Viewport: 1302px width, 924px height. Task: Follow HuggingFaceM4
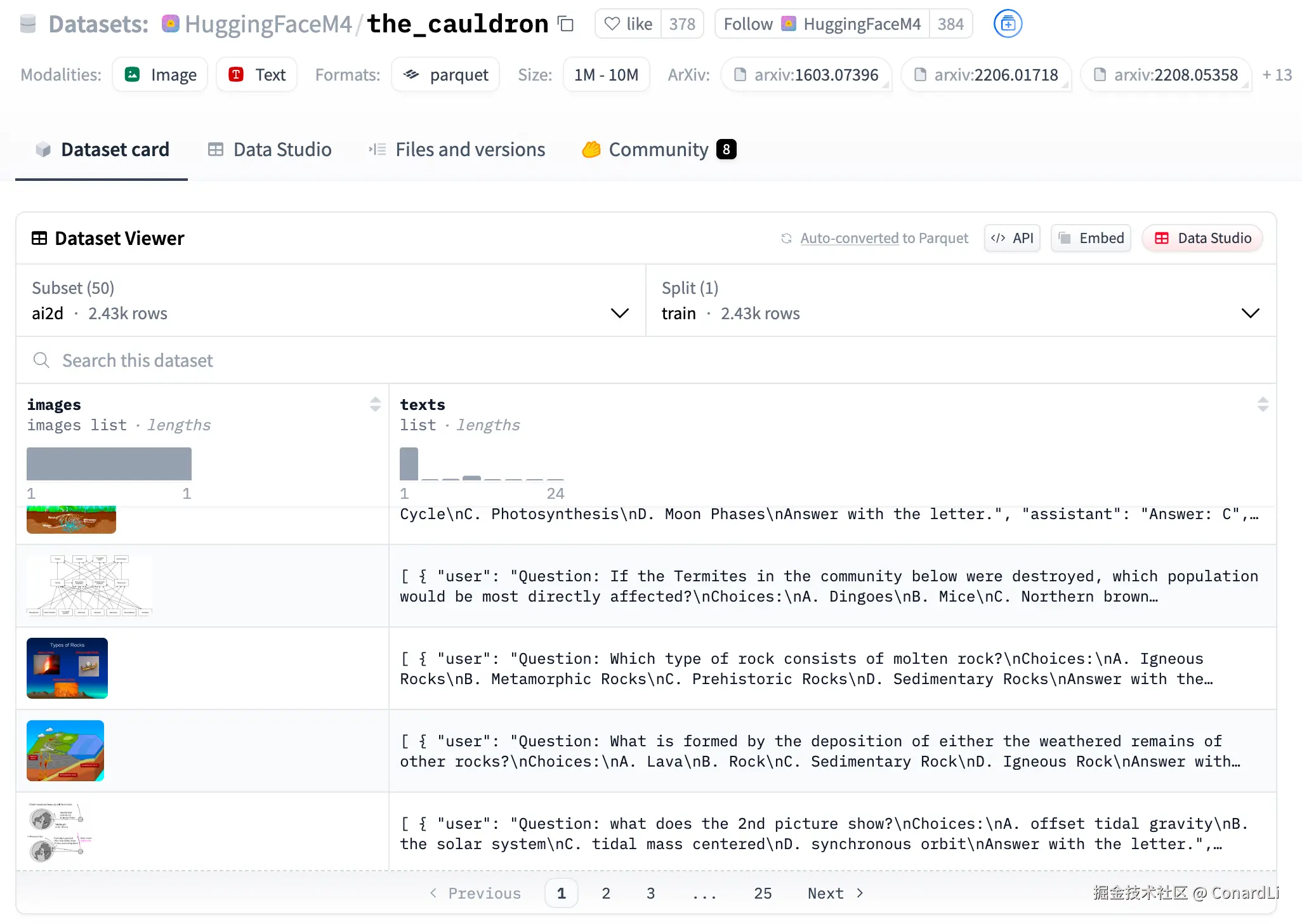pyautogui.click(x=748, y=23)
